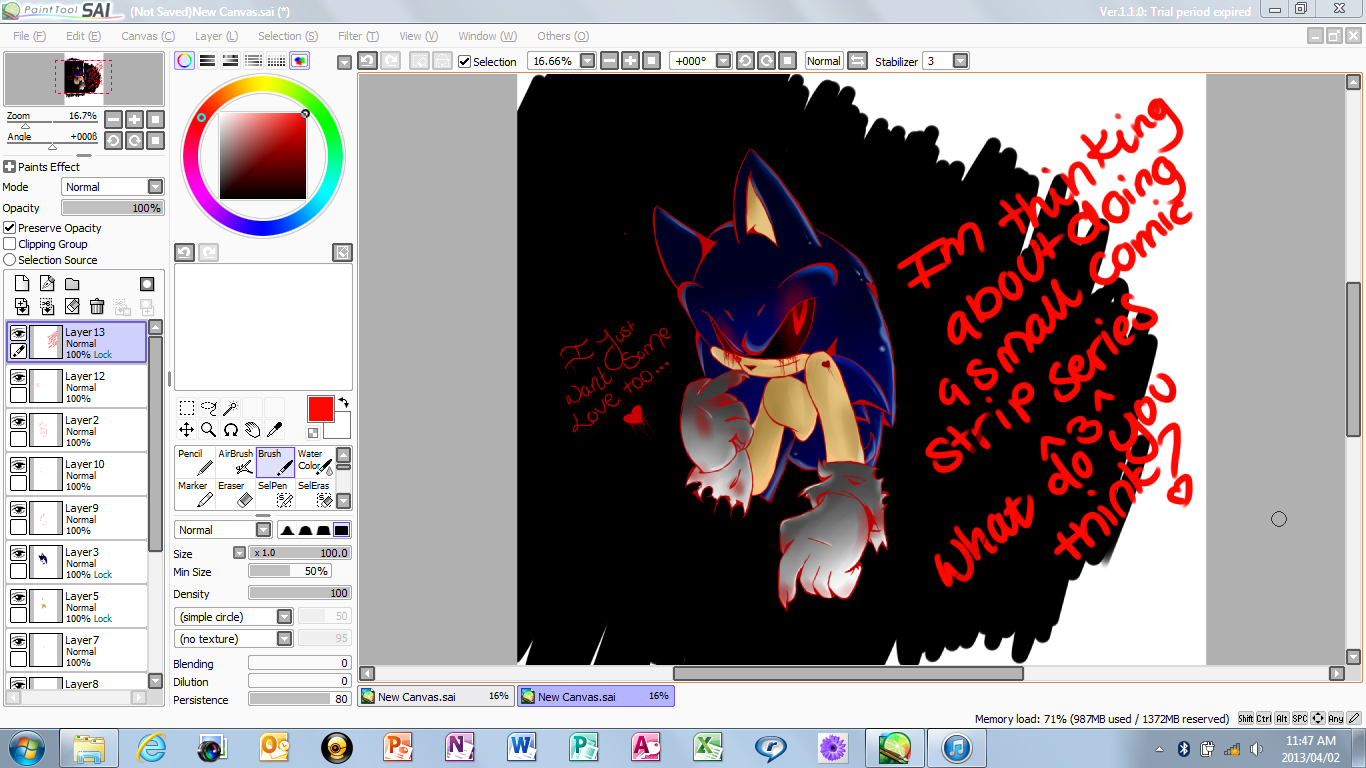Toggle Preserve Opacity checkbox
1366x768 pixels.
point(10,228)
